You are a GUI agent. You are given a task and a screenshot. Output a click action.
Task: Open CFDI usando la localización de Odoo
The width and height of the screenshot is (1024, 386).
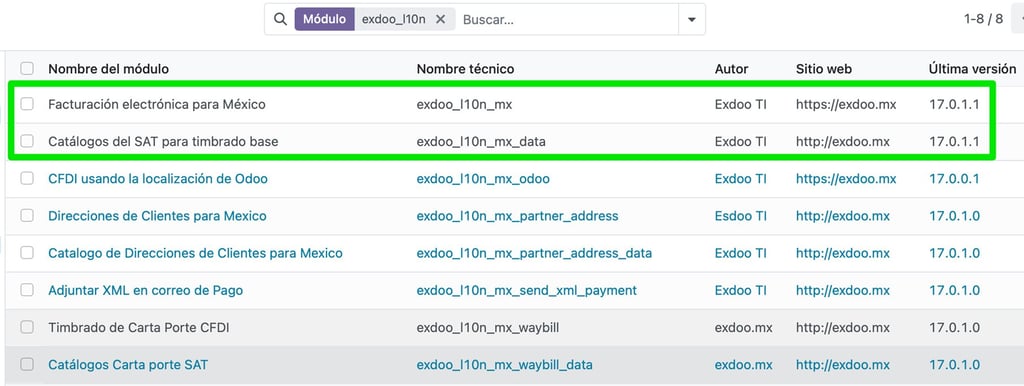point(158,178)
